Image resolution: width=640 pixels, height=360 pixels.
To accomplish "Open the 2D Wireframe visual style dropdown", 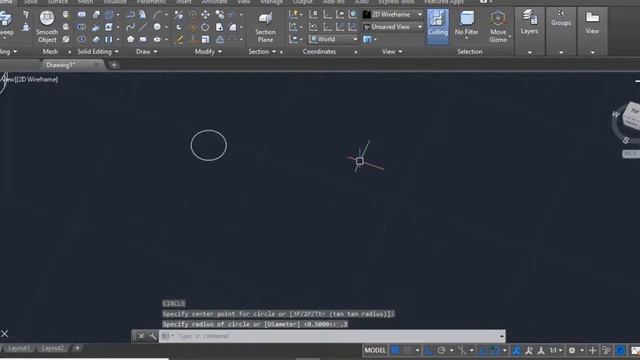I will point(393,14).
